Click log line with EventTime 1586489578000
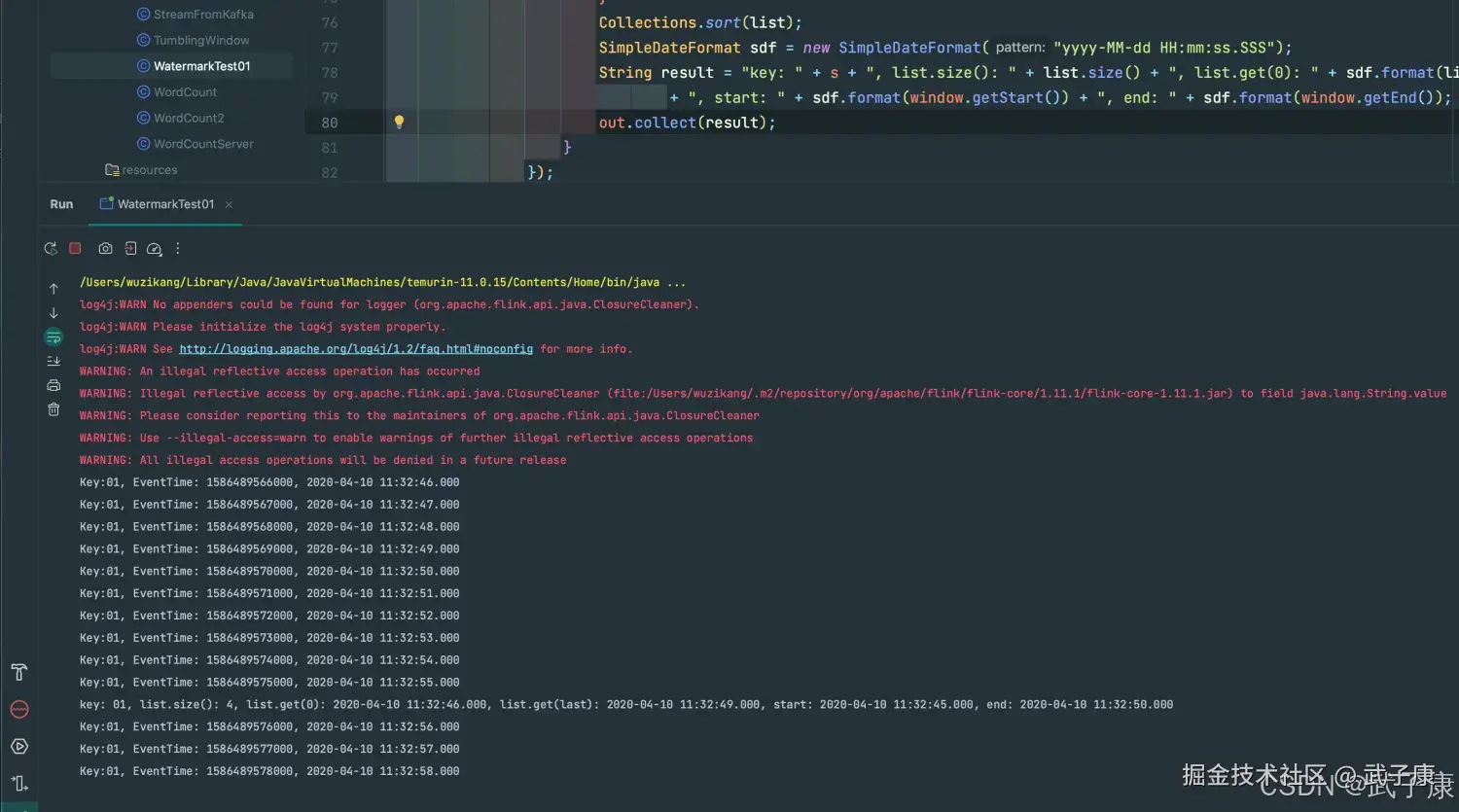1459x812 pixels. pyautogui.click(x=269, y=771)
